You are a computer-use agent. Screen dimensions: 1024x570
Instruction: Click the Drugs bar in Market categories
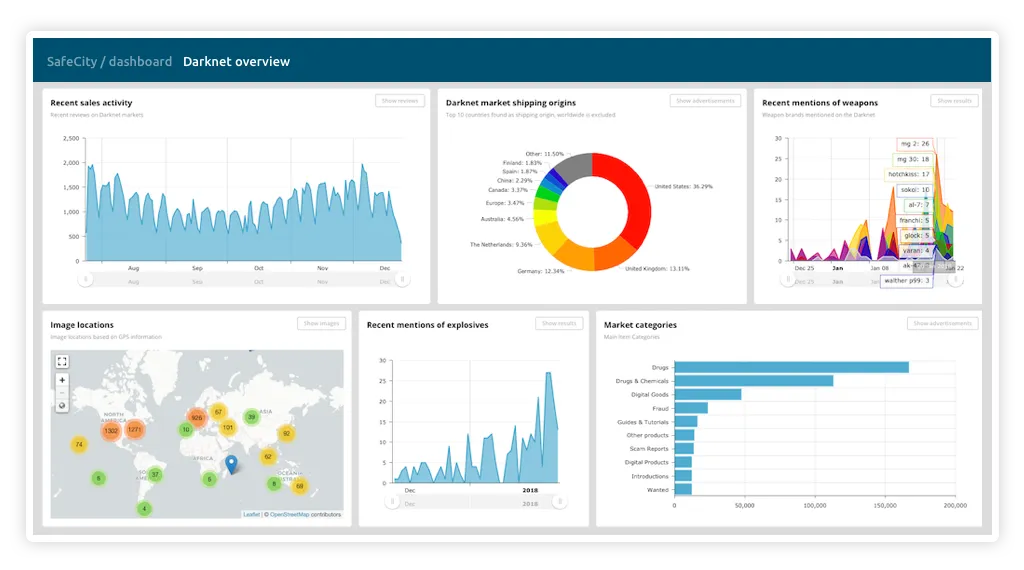pos(792,368)
